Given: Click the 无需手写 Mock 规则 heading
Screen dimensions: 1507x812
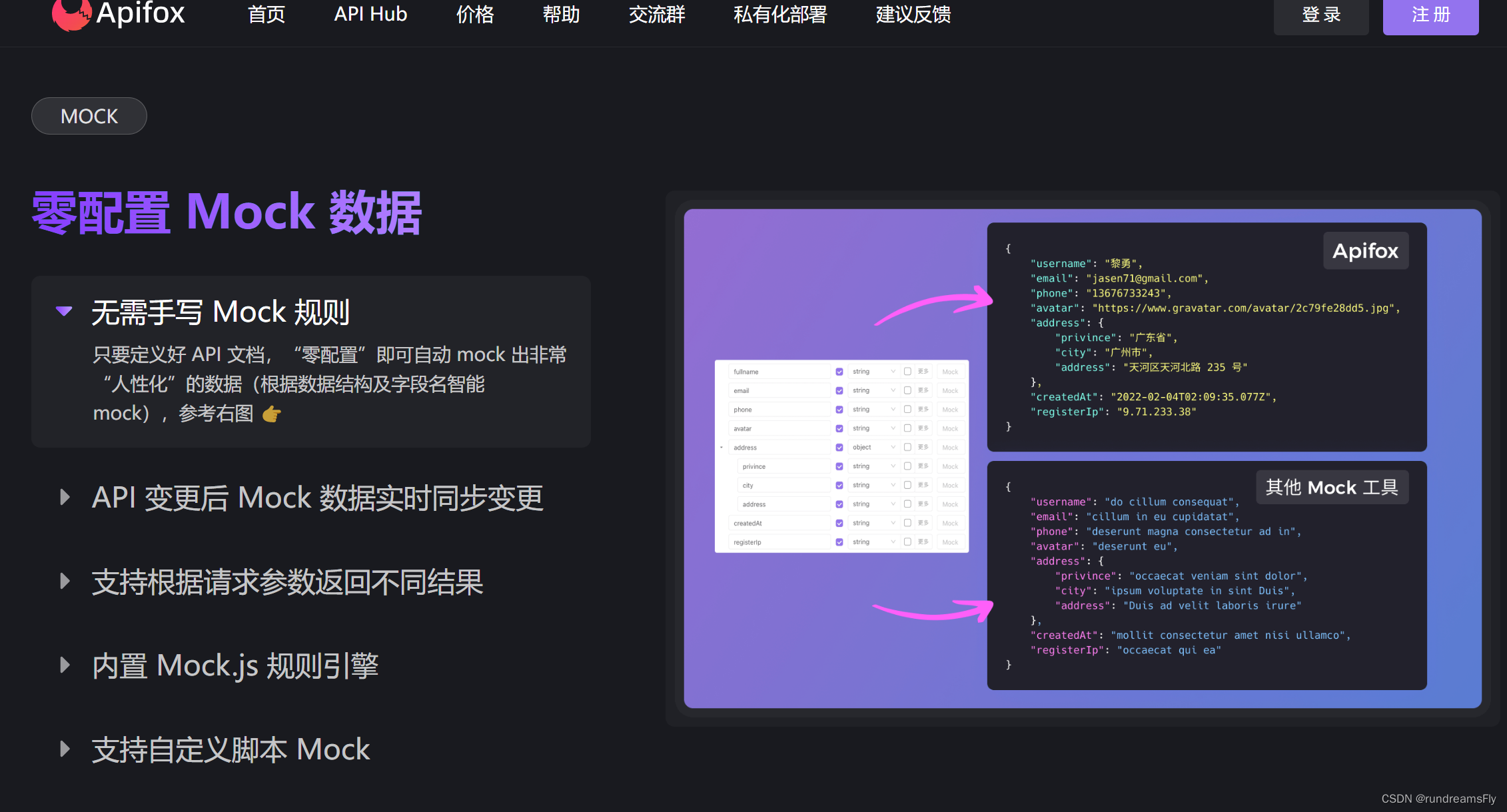Looking at the screenshot, I should pos(221,312).
